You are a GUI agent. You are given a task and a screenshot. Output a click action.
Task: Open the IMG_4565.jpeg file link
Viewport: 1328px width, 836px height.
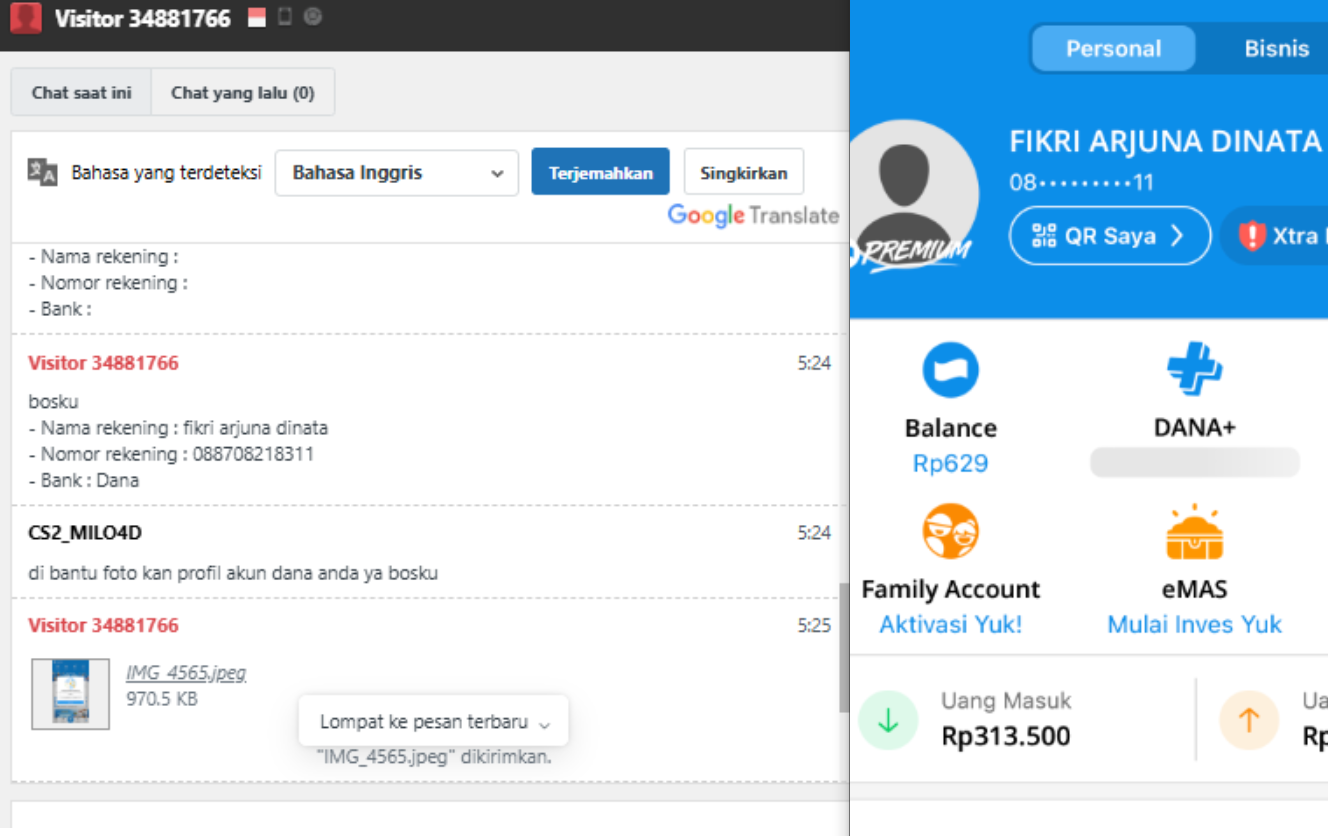pyautogui.click(x=186, y=673)
